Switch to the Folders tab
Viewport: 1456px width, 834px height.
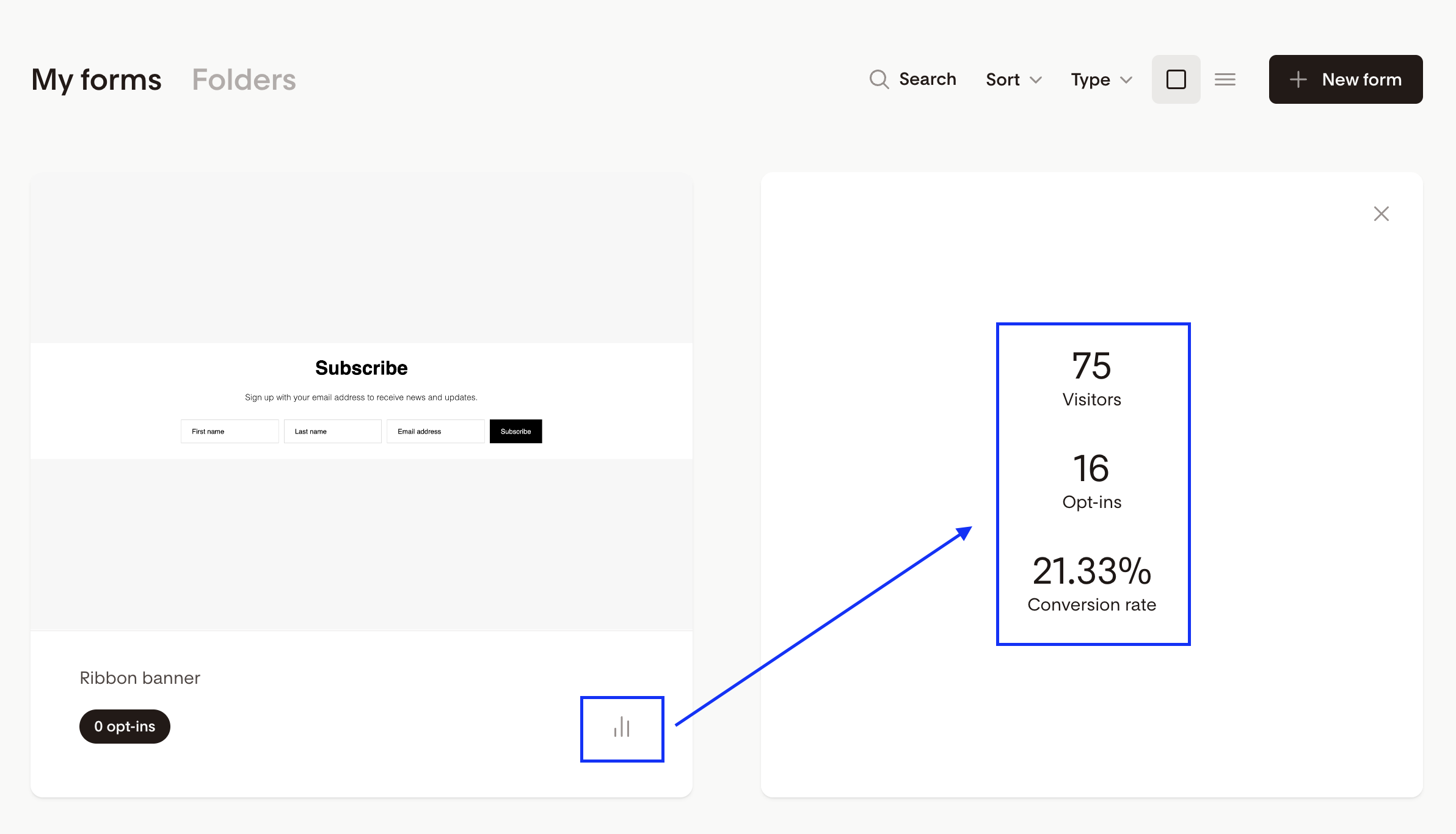pos(244,79)
